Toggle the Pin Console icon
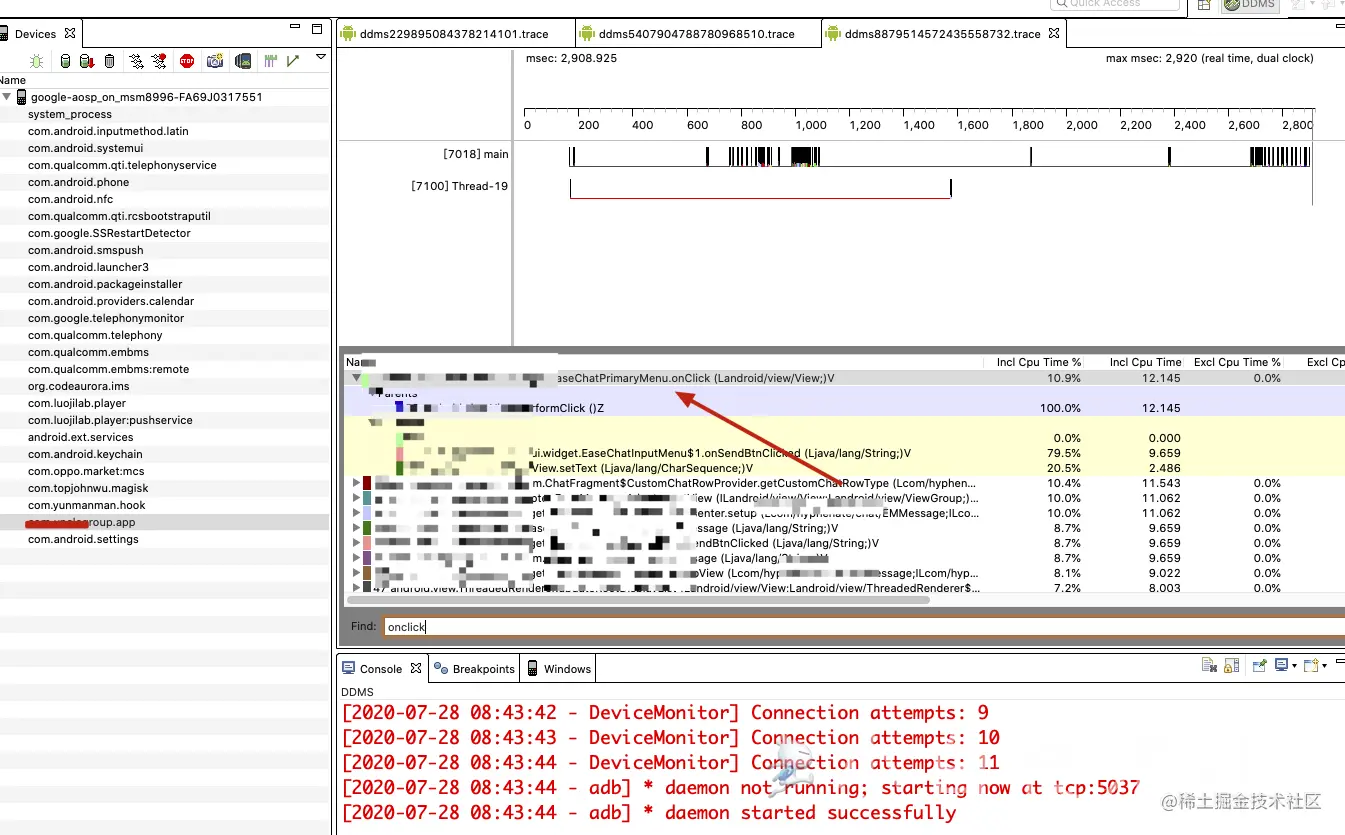This screenshot has width=1345, height=835. (1260, 665)
